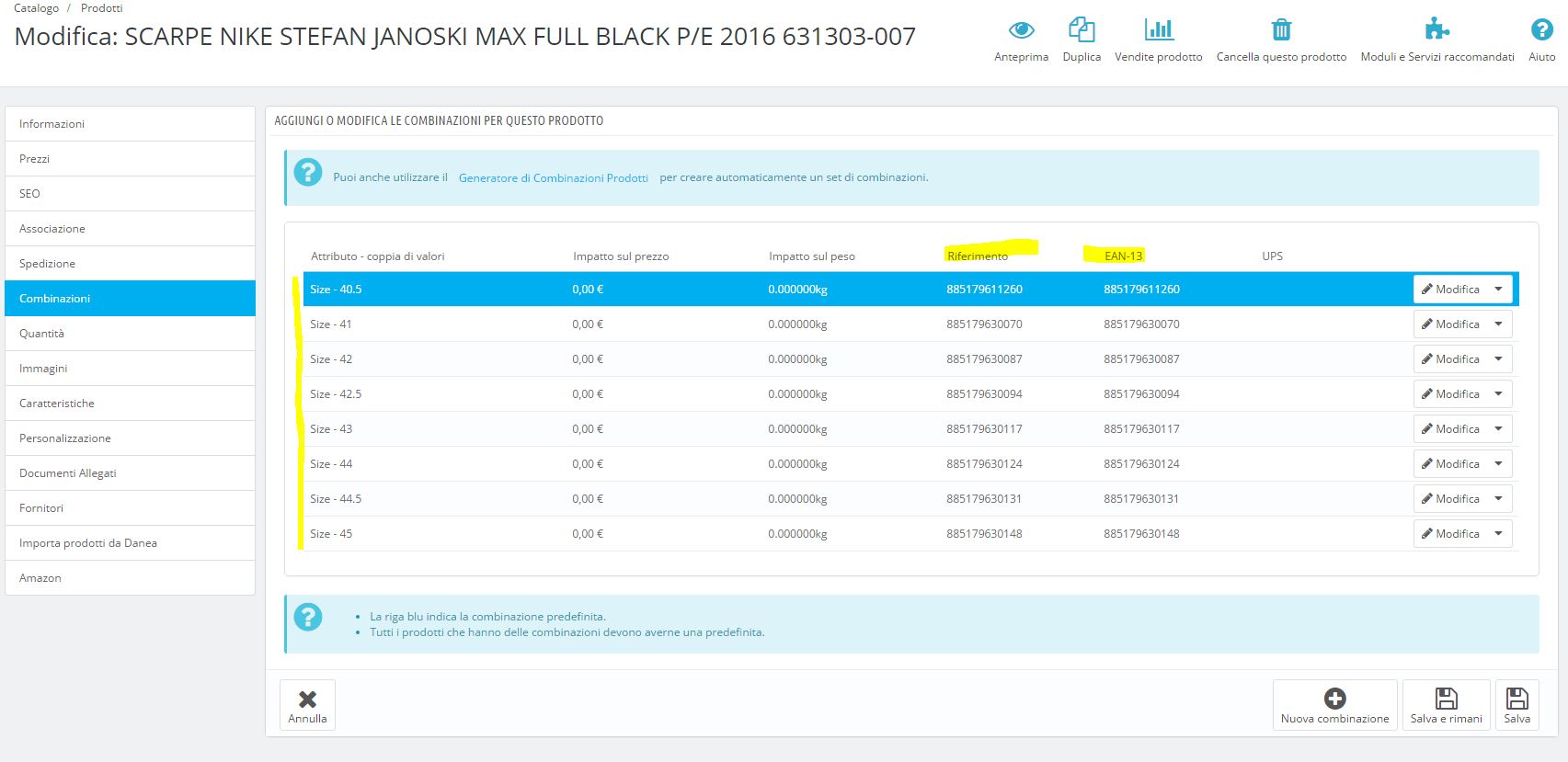Edit Size - 42 with Modifica
1568x762 pixels.
coord(1450,359)
